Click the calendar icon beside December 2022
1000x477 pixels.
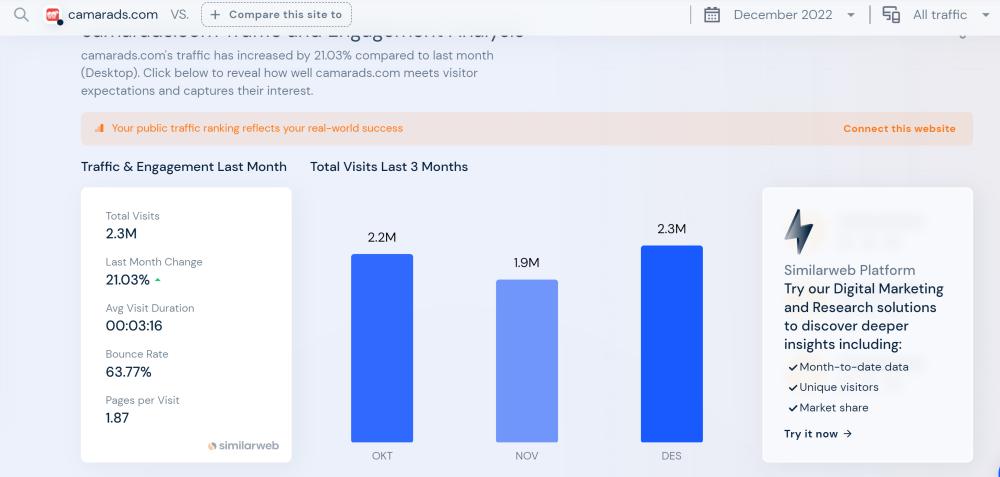tap(712, 15)
